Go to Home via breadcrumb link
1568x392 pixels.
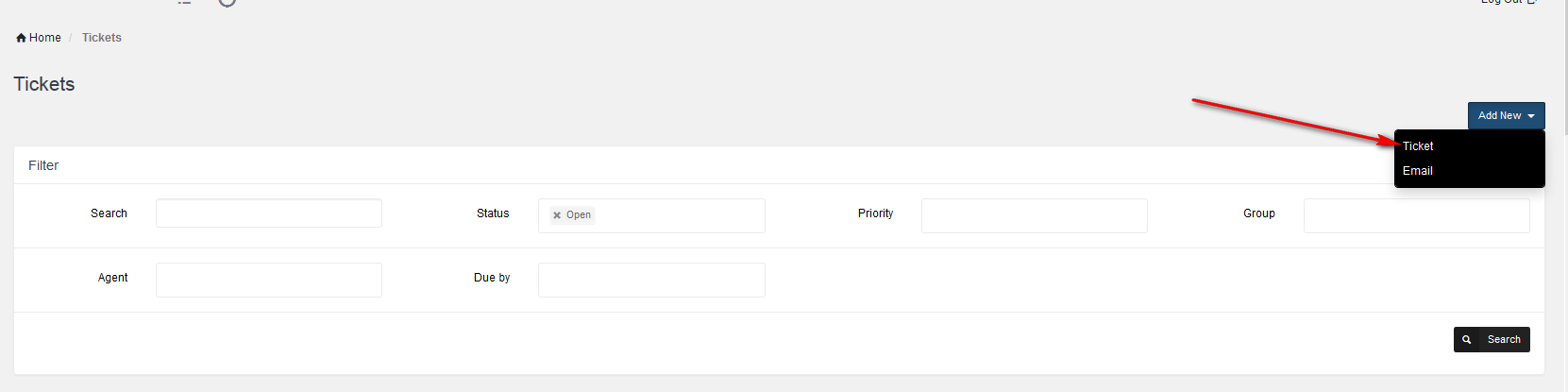(44, 38)
